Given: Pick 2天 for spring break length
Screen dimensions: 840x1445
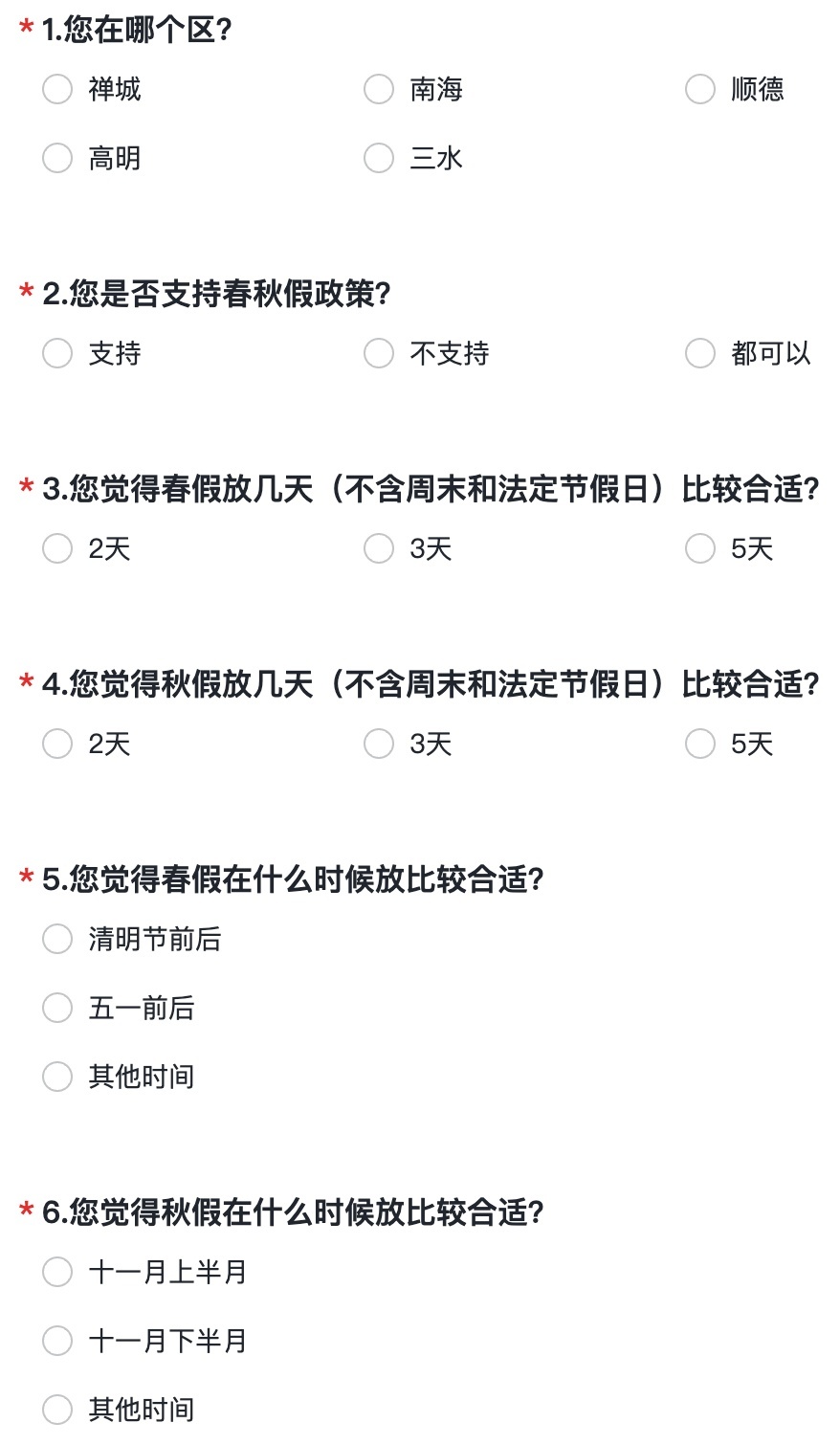Looking at the screenshot, I should [57, 549].
